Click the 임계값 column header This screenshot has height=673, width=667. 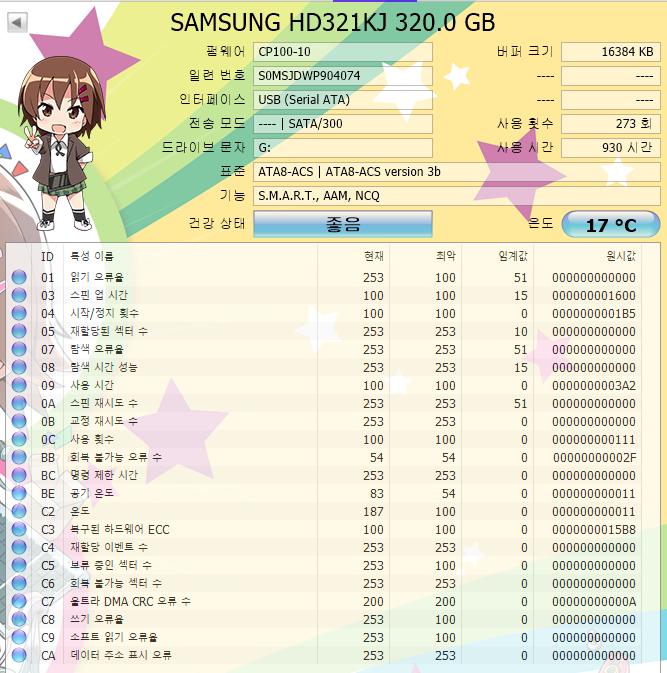coord(497,256)
